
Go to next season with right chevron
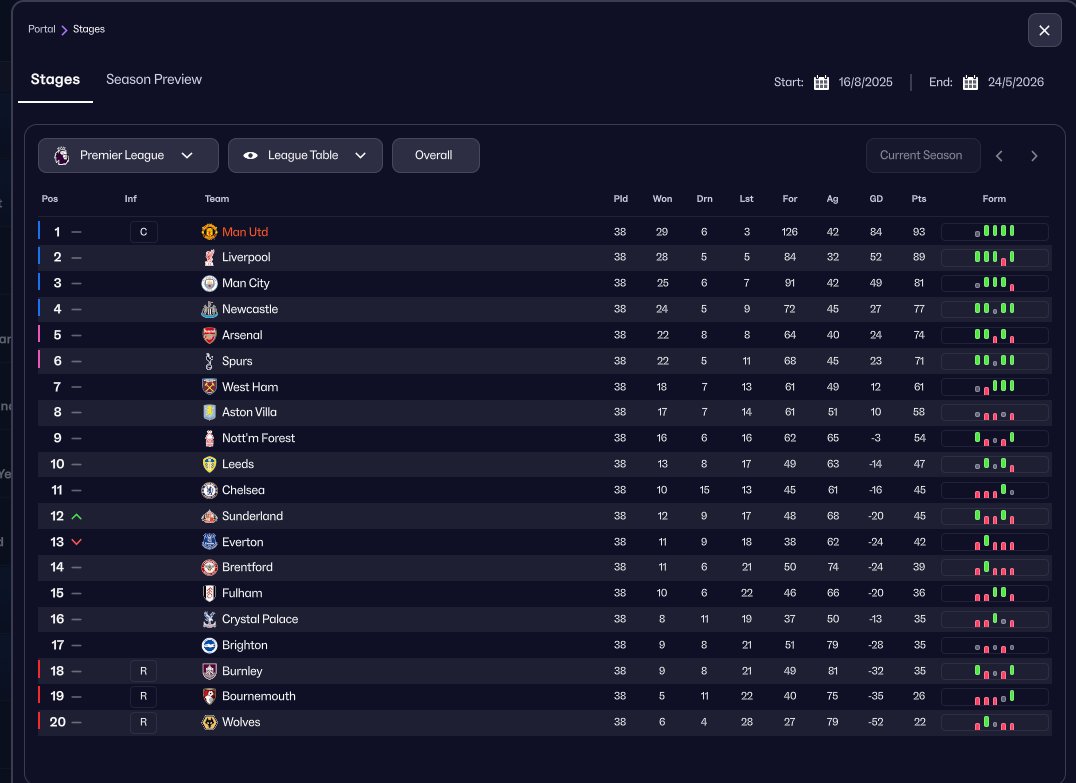1034,155
